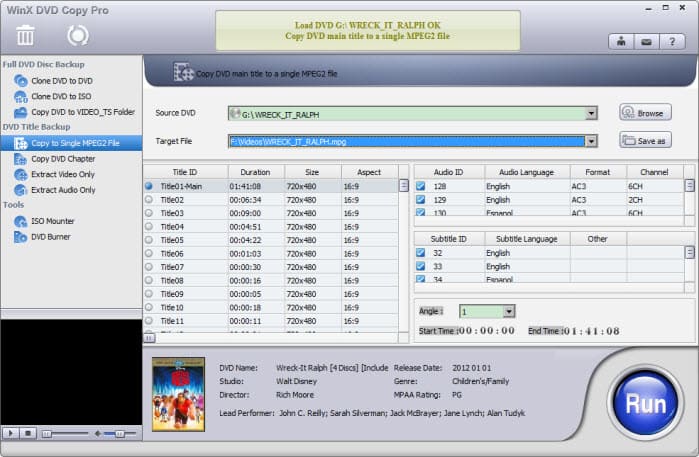Screen dimensions: 699x457
Task: Click the Extract Audio Only icon
Action: click(21, 190)
